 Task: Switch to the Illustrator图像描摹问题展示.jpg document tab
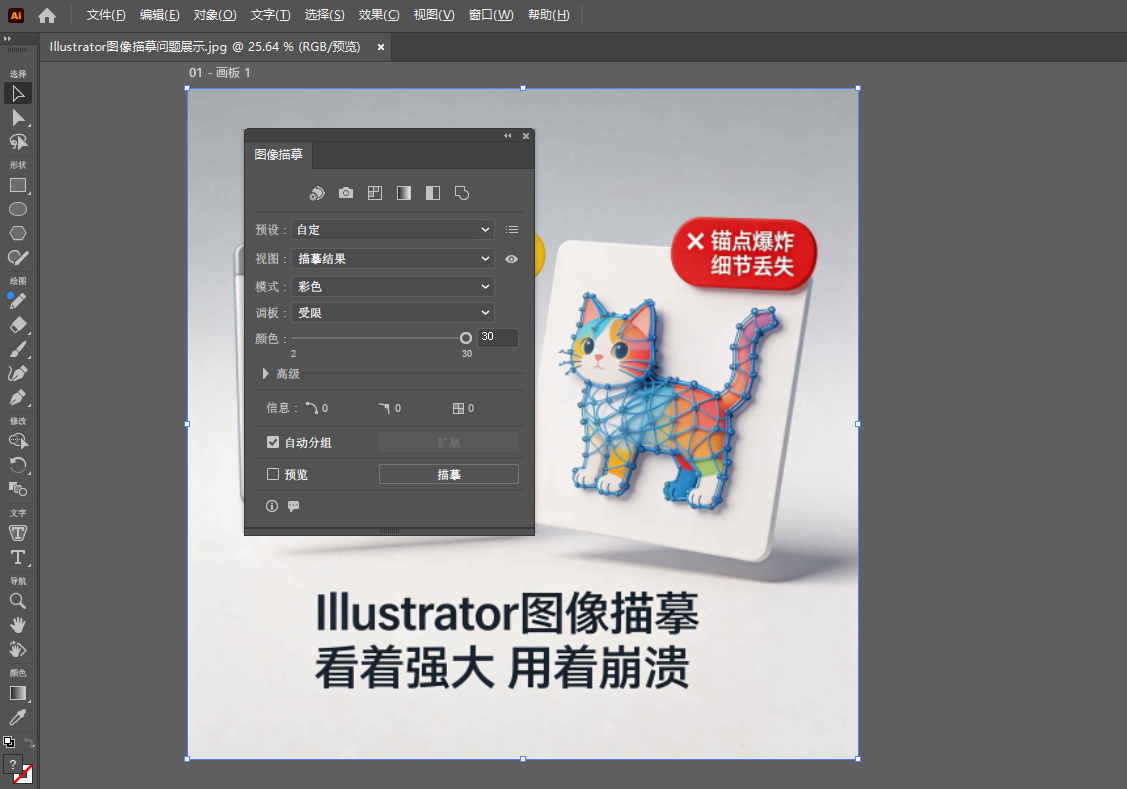coord(205,47)
